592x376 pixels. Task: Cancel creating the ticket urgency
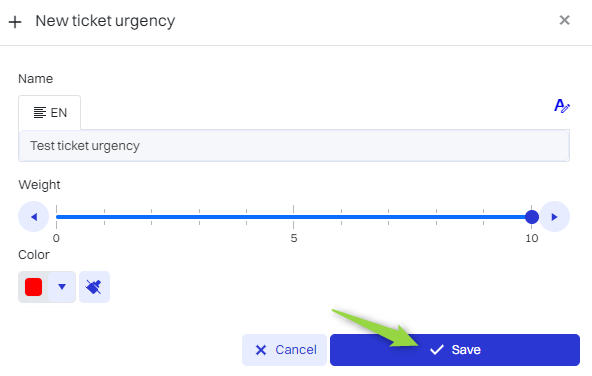pyautogui.click(x=284, y=350)
